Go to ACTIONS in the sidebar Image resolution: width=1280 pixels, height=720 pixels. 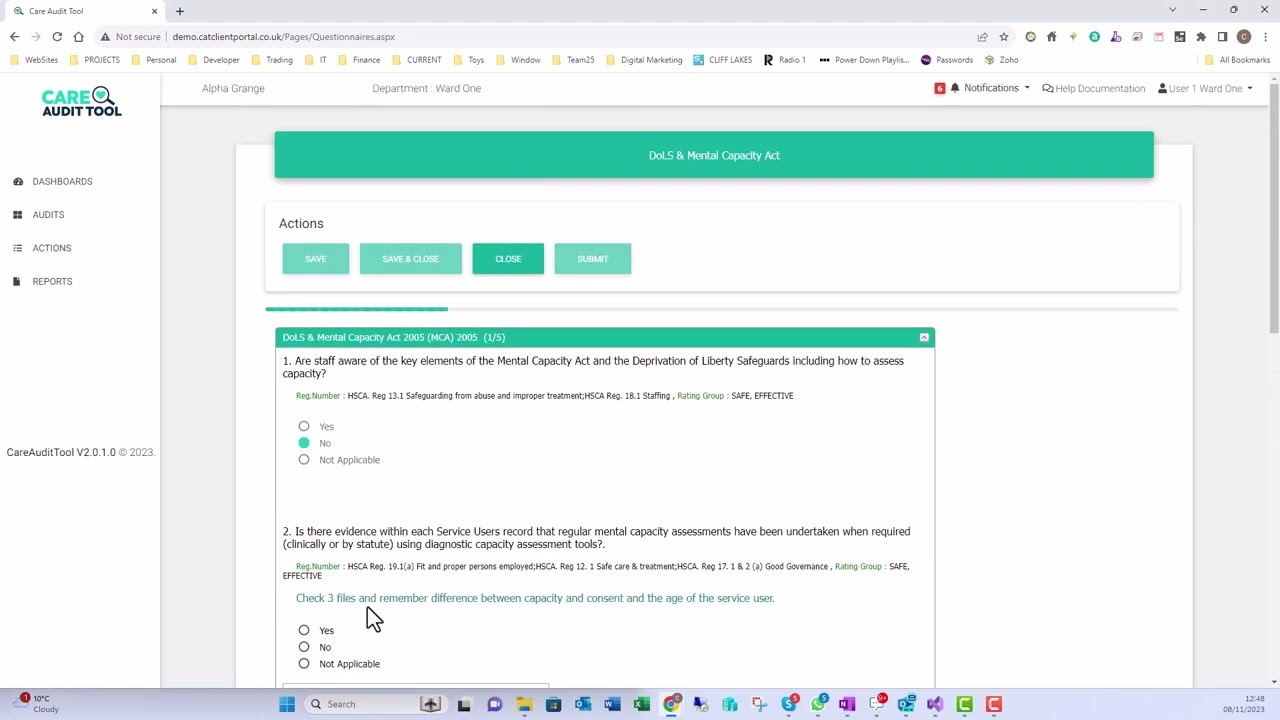coord(52,248)
